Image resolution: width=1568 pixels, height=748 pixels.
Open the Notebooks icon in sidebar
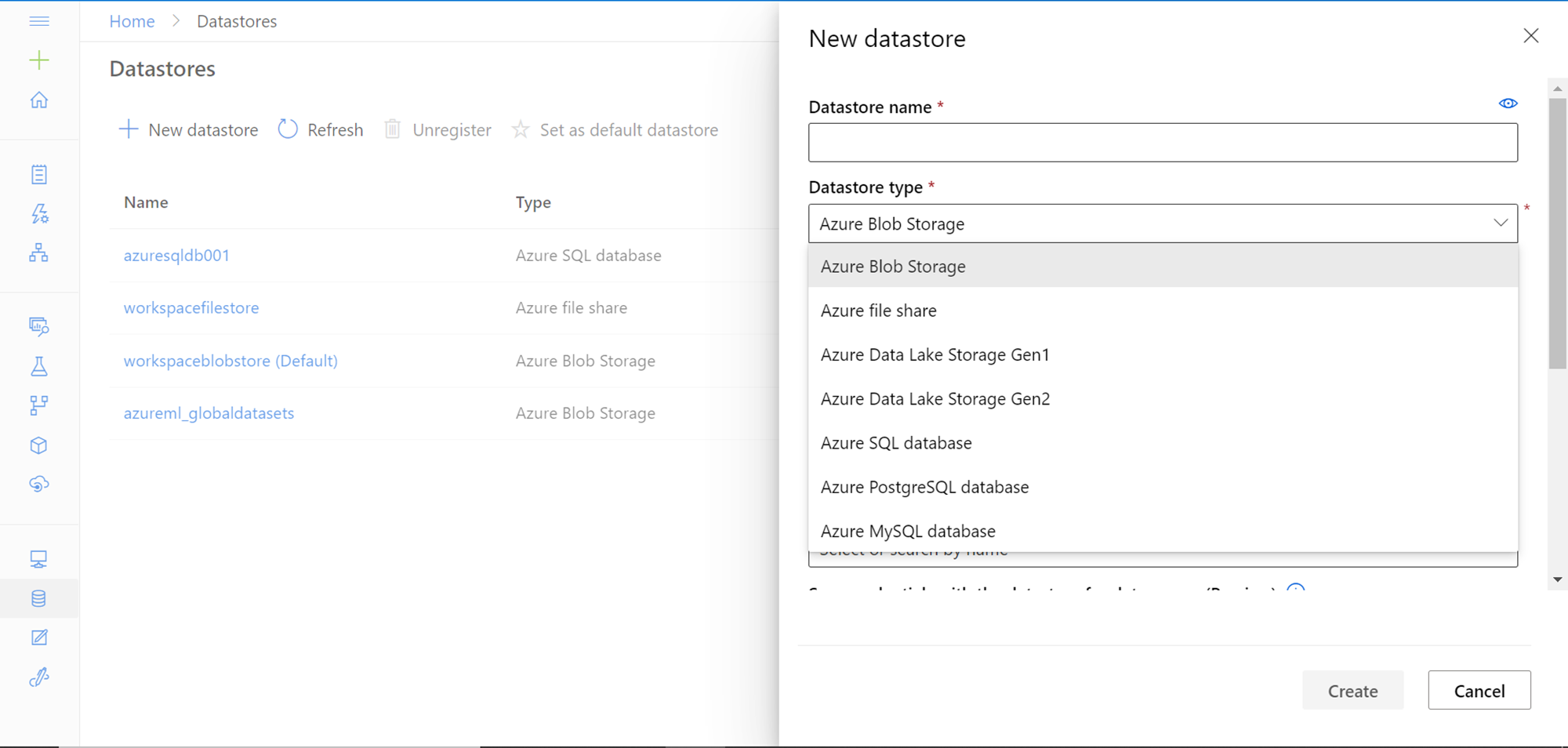click(39, 174)
